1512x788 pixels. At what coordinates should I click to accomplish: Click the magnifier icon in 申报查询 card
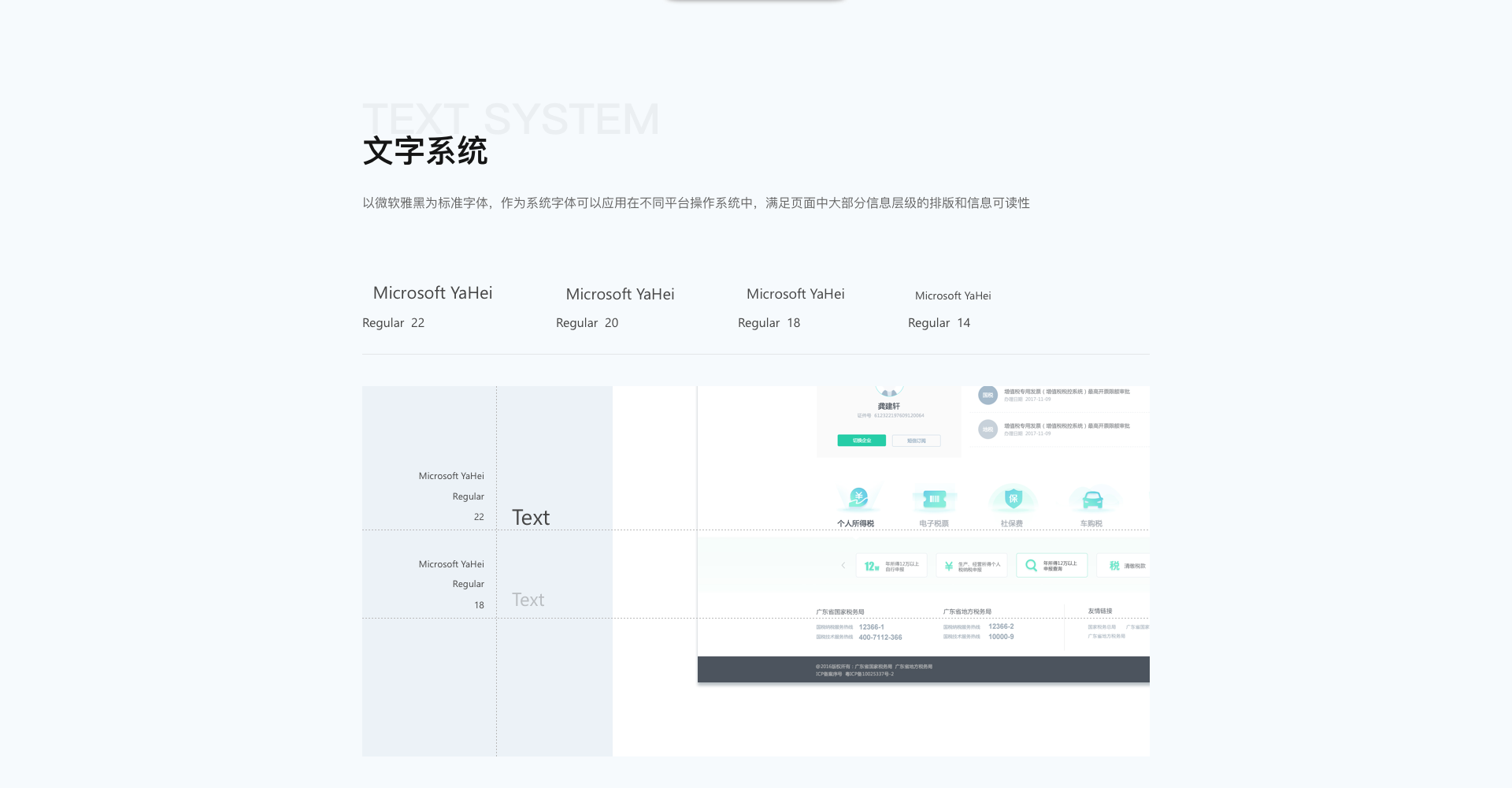pos(1031,566)
